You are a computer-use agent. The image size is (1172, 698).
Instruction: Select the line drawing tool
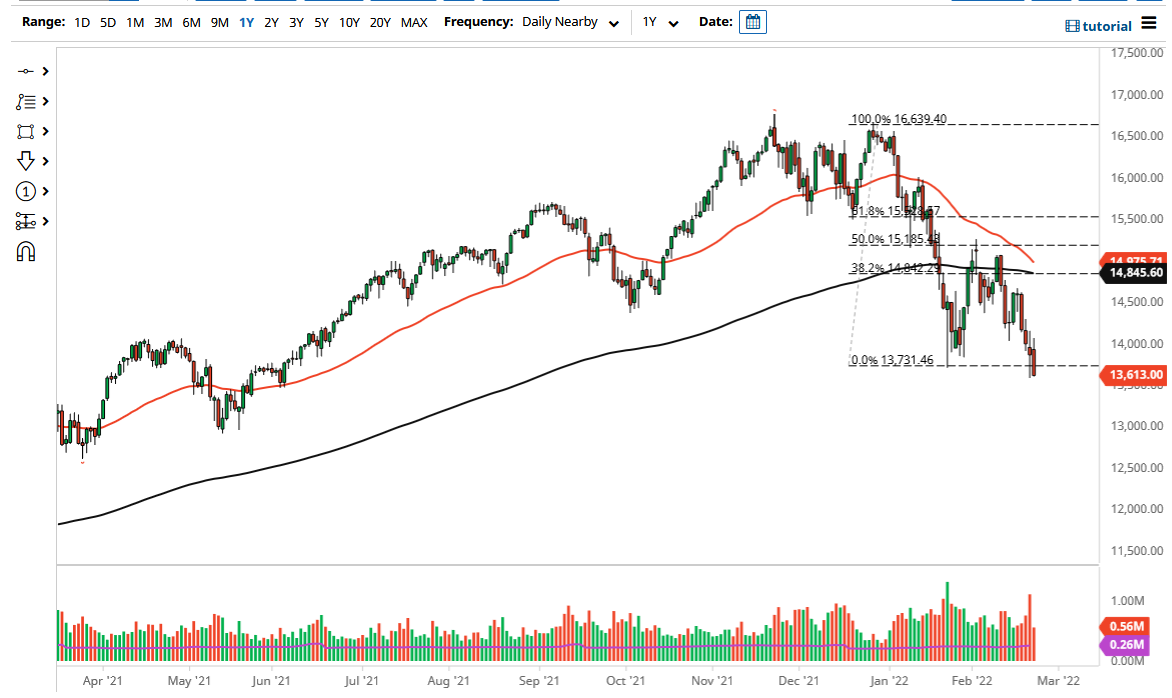pyautogui.click(x=25, y=71)
